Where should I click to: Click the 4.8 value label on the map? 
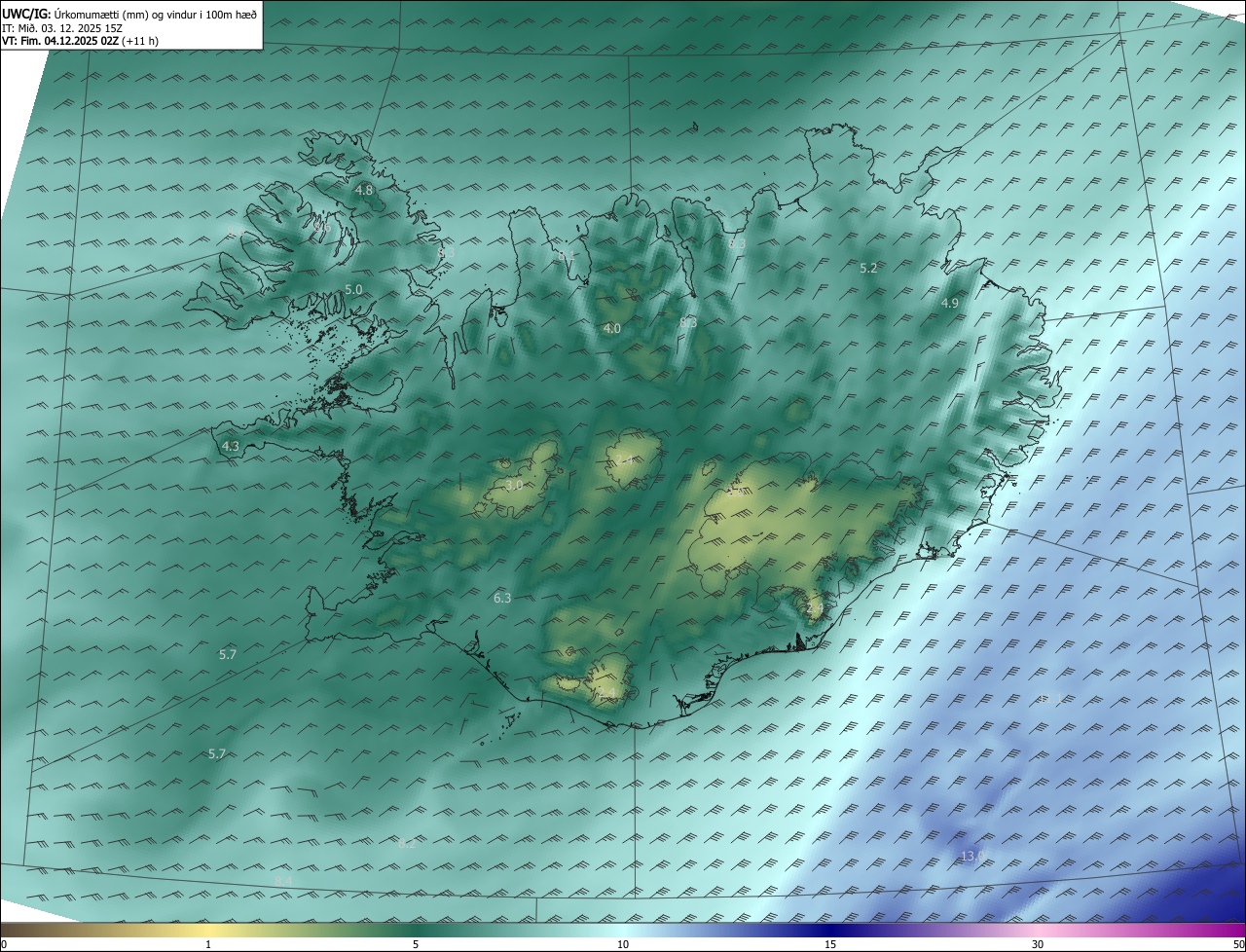[364, 190]
